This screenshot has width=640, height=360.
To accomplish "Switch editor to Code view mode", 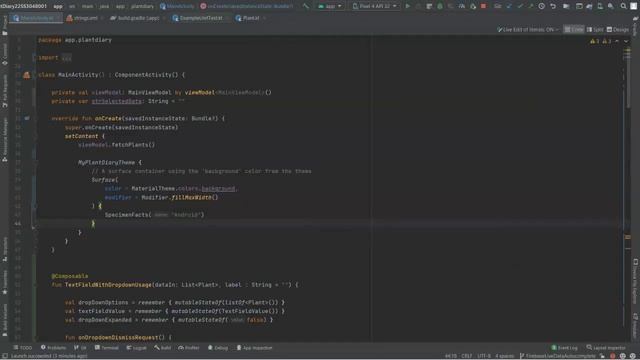I will tap(574, 30).
